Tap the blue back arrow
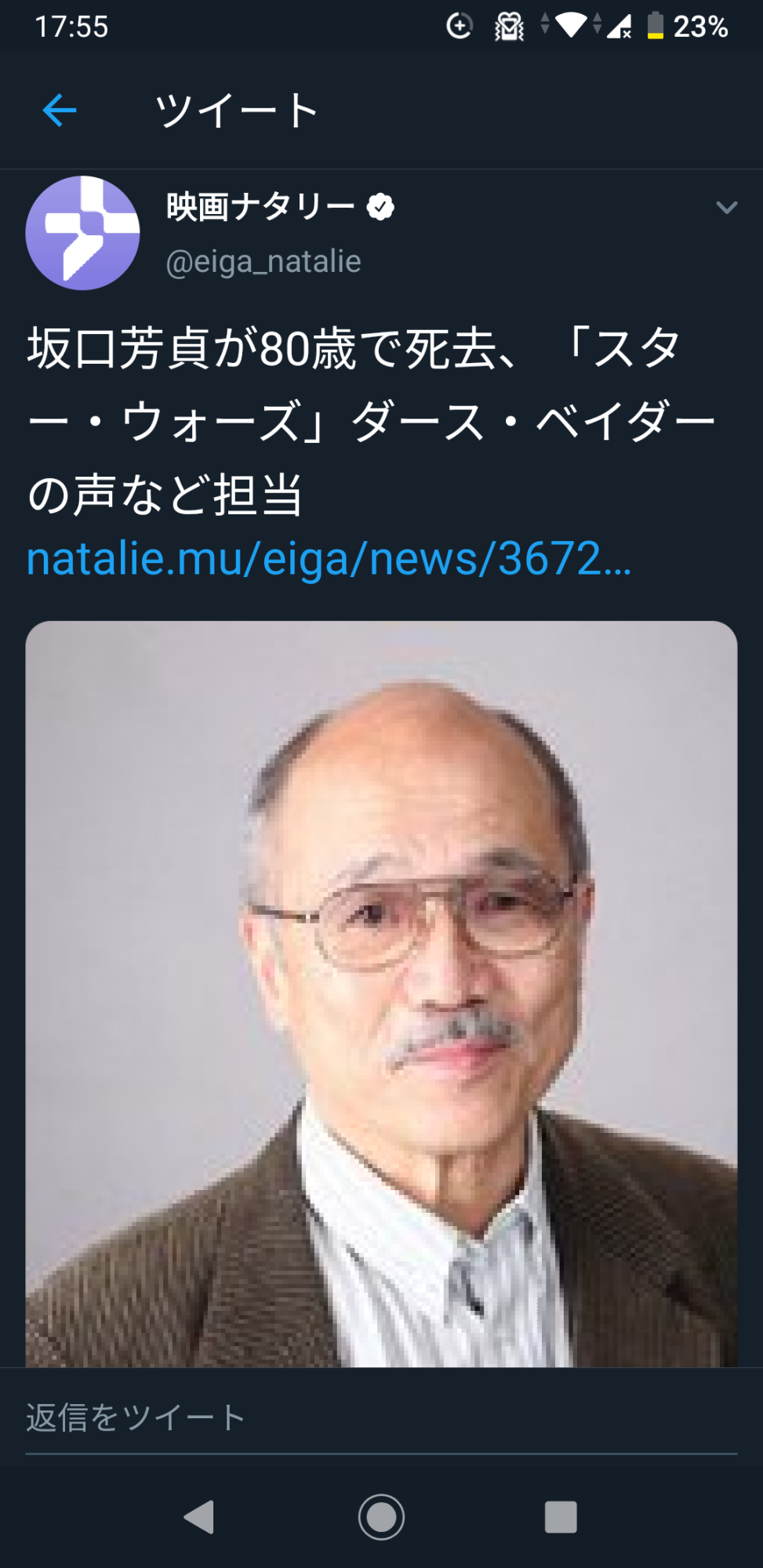763x1568 pixels. point(60,110)
